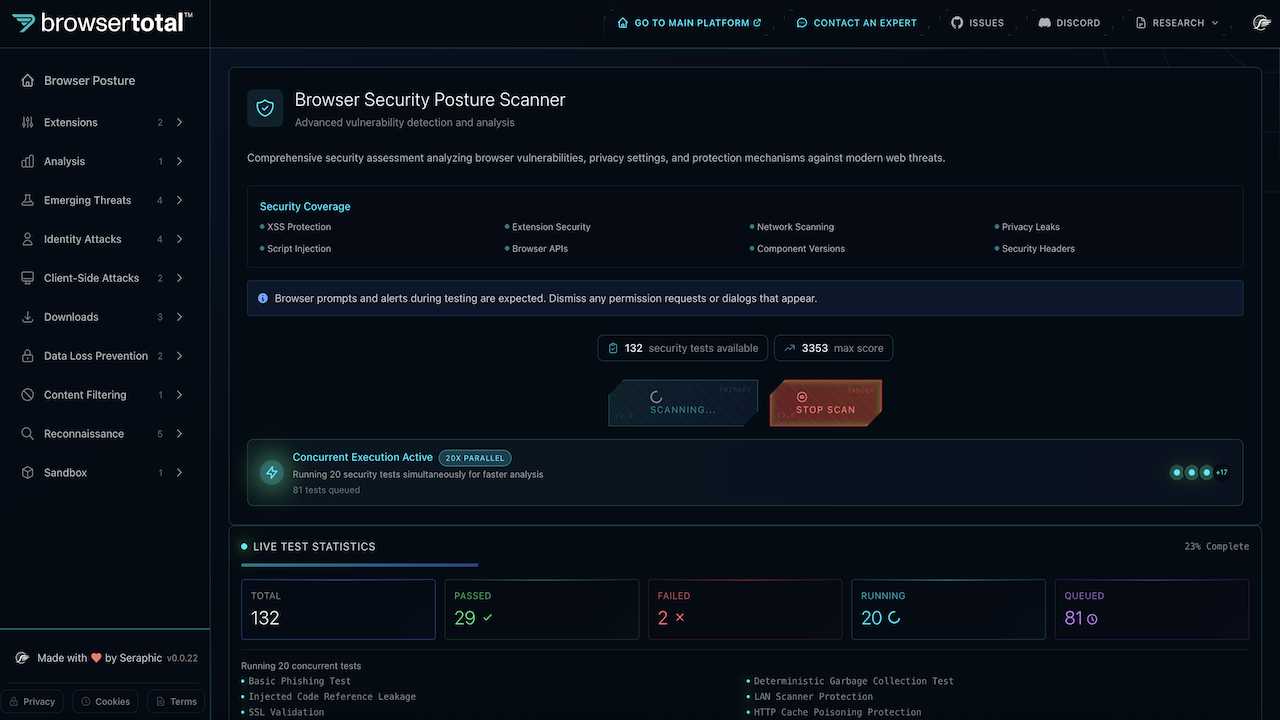Click the Reconnaissance magnifier icon
The image size is (1280, 720).
pos(28,434)
